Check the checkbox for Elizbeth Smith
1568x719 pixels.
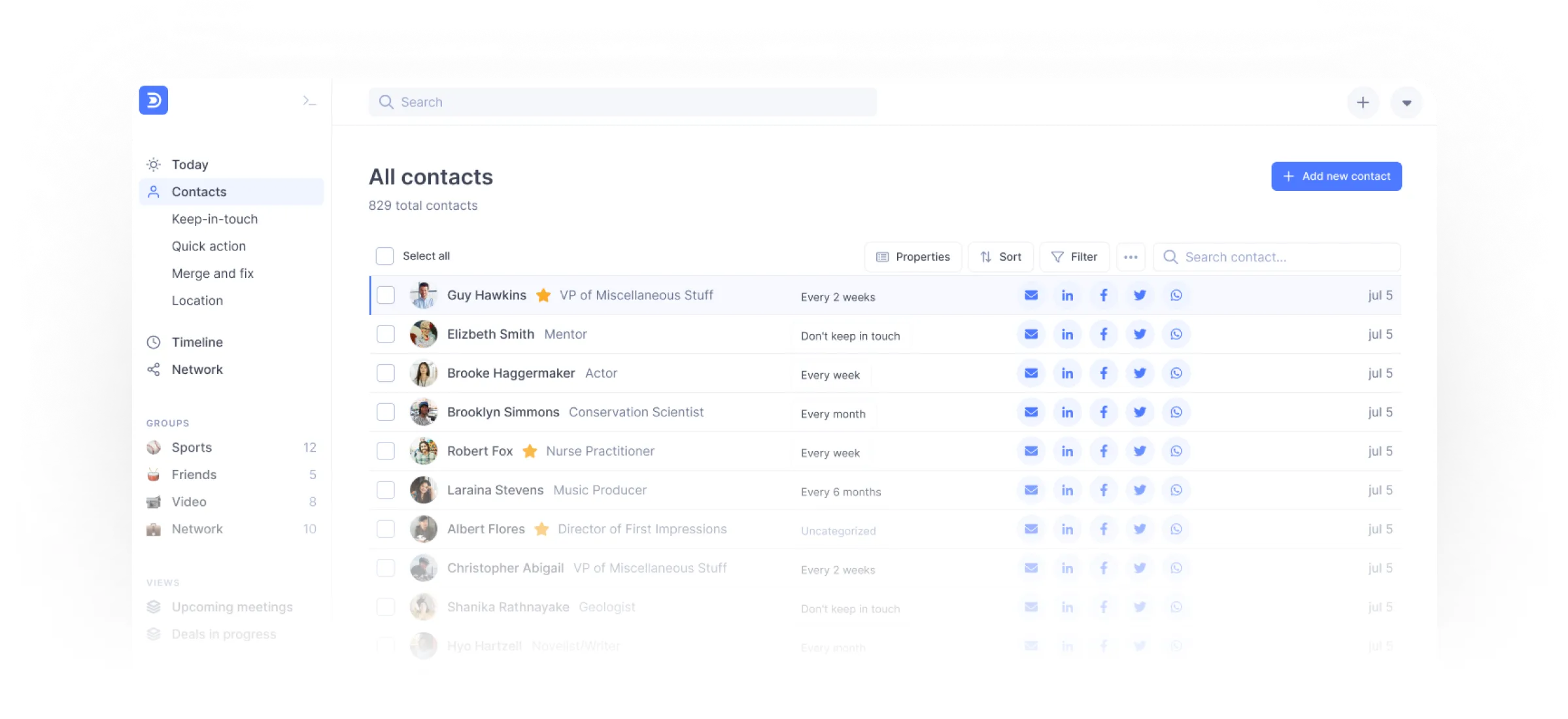pyautogui.click(x=385, y=334)
